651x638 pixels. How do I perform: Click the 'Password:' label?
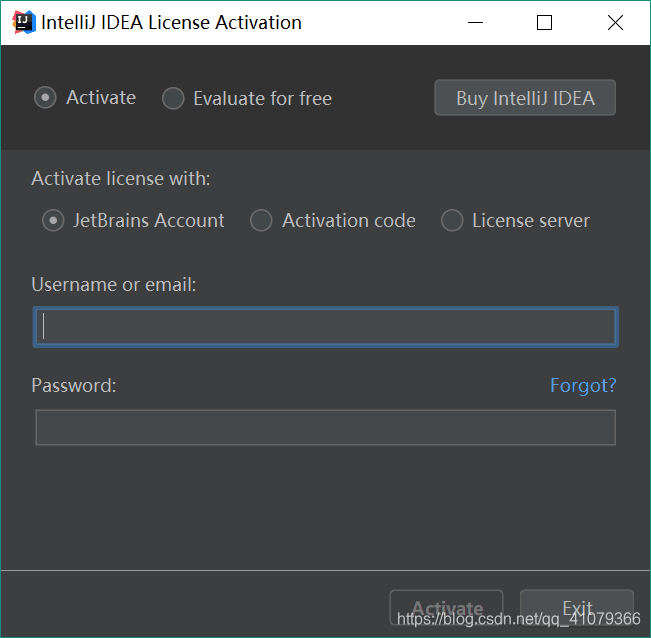[74, 386]
